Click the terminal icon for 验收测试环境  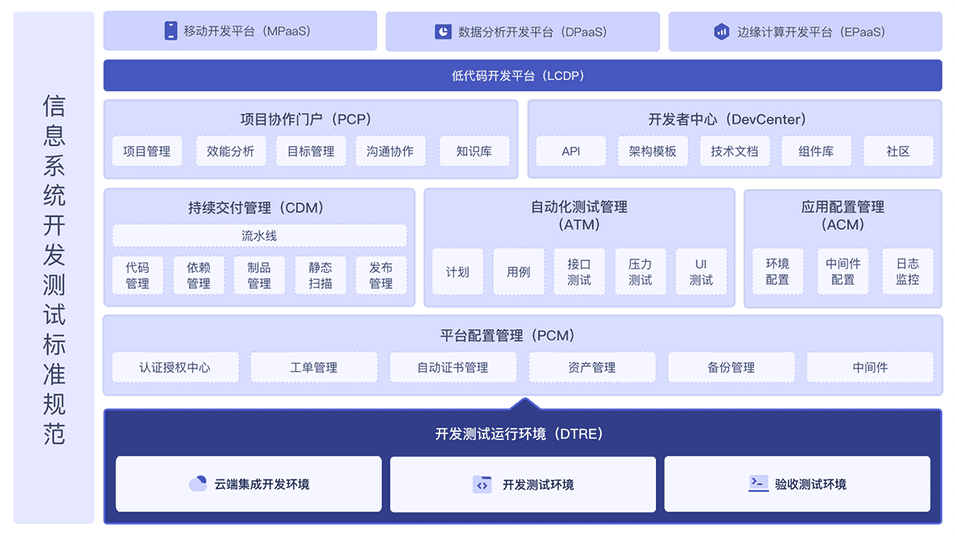click(x=758, y=484)
